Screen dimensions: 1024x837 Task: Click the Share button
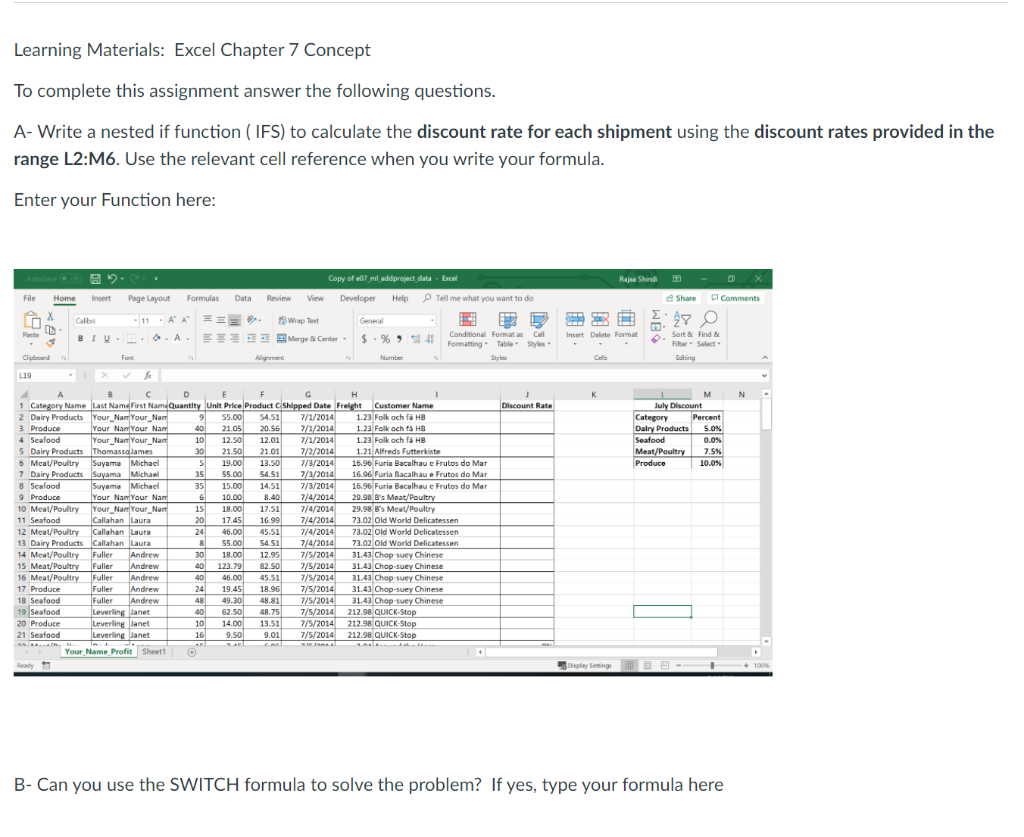coord(682,298)
